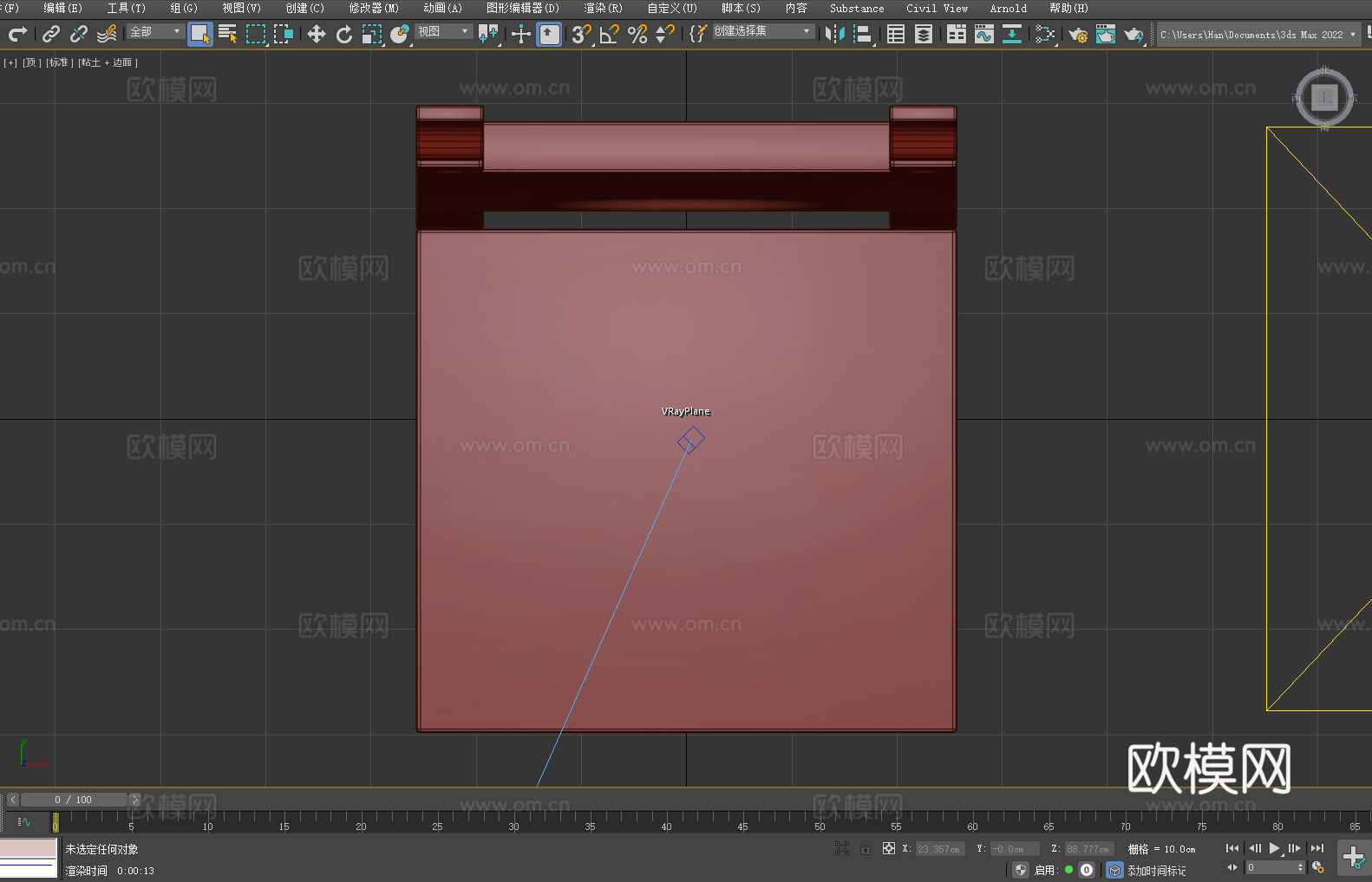Go to previous frame
Viewport: 1372px width, 882px height.
(1254, 848)
